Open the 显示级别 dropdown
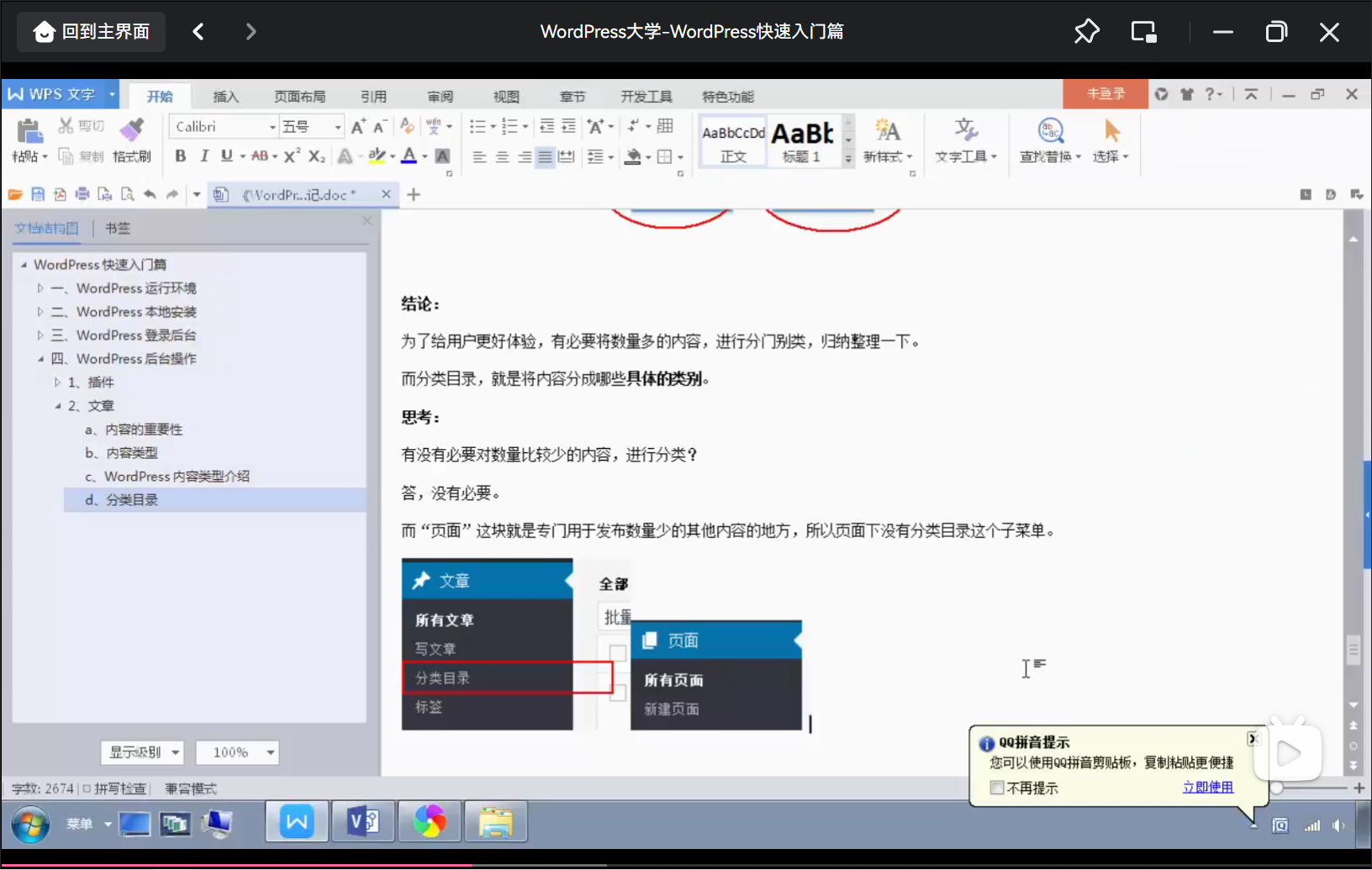 tap(142, 752)
